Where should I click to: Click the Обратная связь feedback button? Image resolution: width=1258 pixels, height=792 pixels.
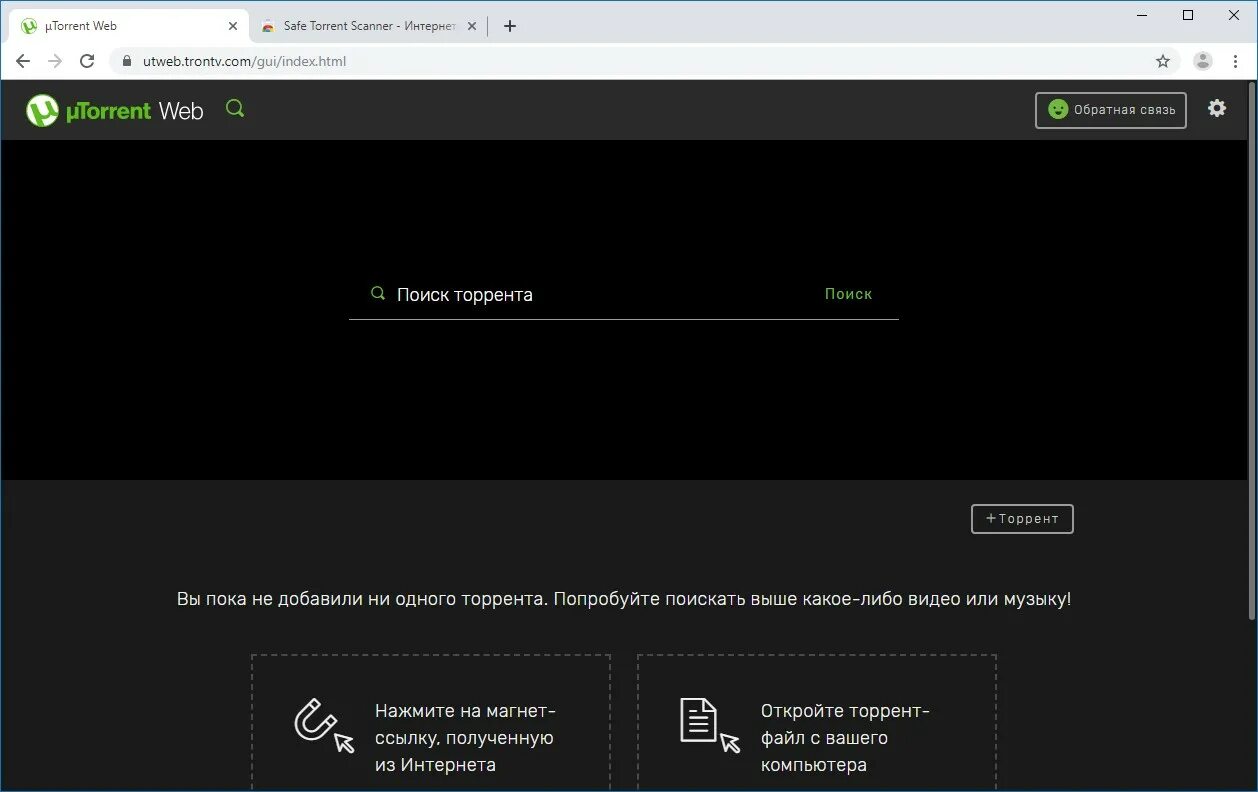(1111, 110)
